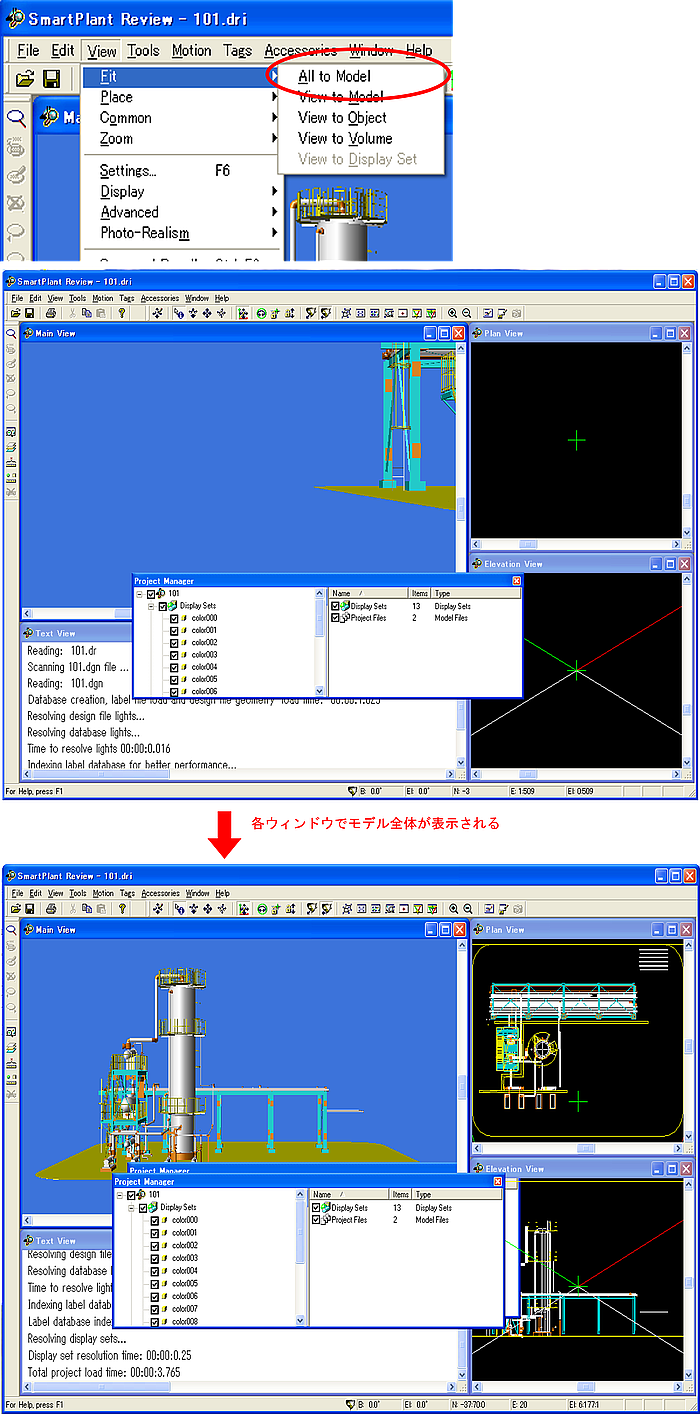Click Copy icon in bottom screenshot toolbar
Screen dimensions: 700x1414
[87, 909]
